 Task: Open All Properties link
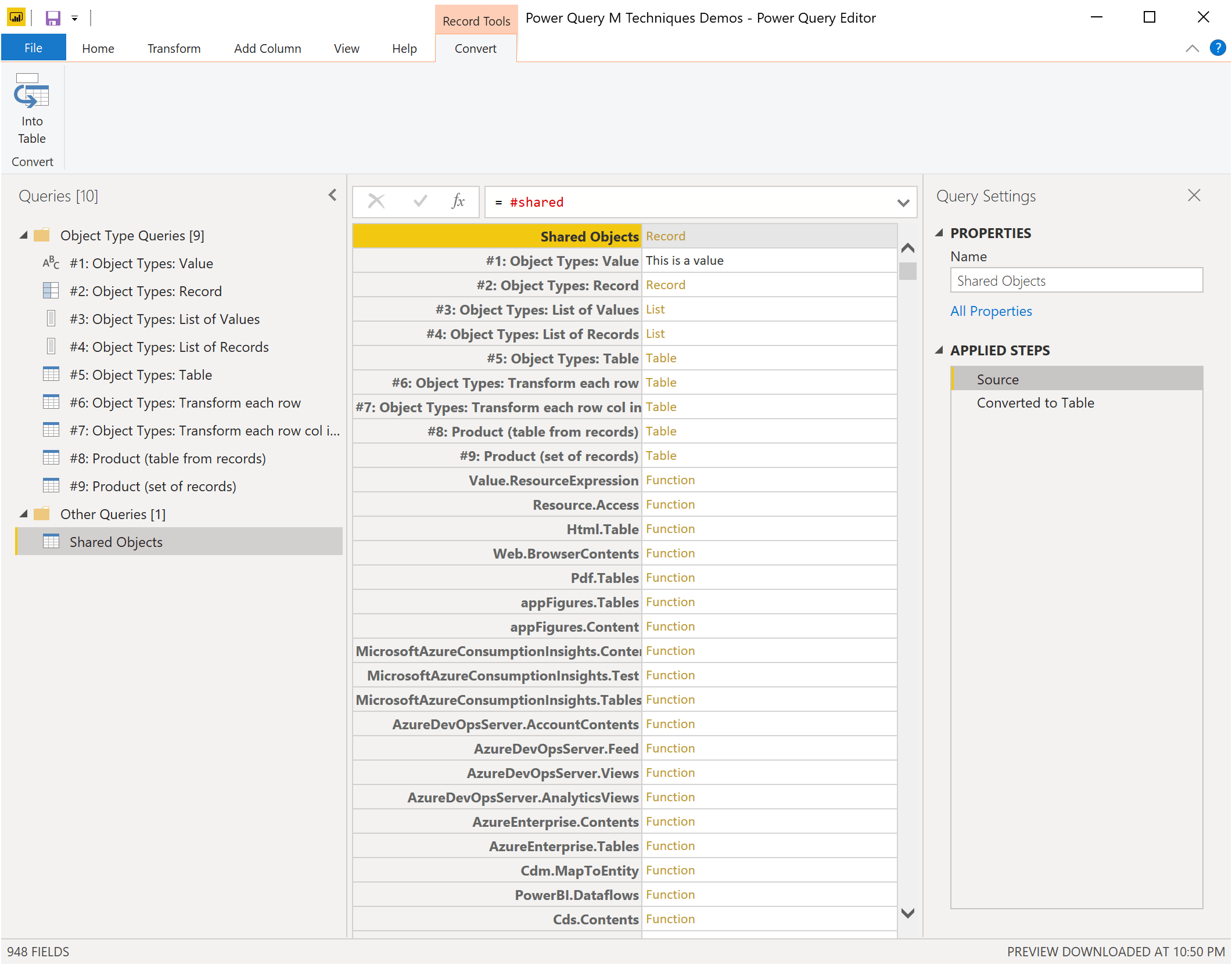click(990, 311)
